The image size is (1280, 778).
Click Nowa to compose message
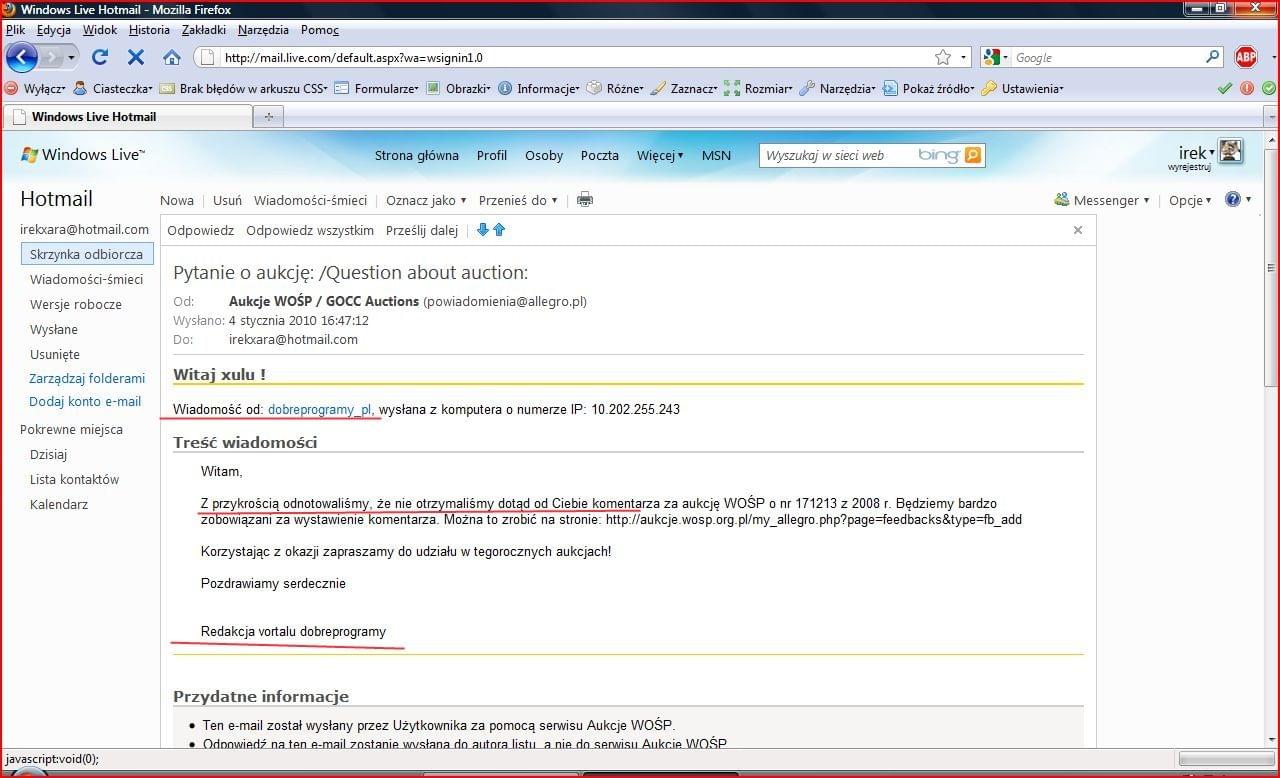click(x=177, y=200)
